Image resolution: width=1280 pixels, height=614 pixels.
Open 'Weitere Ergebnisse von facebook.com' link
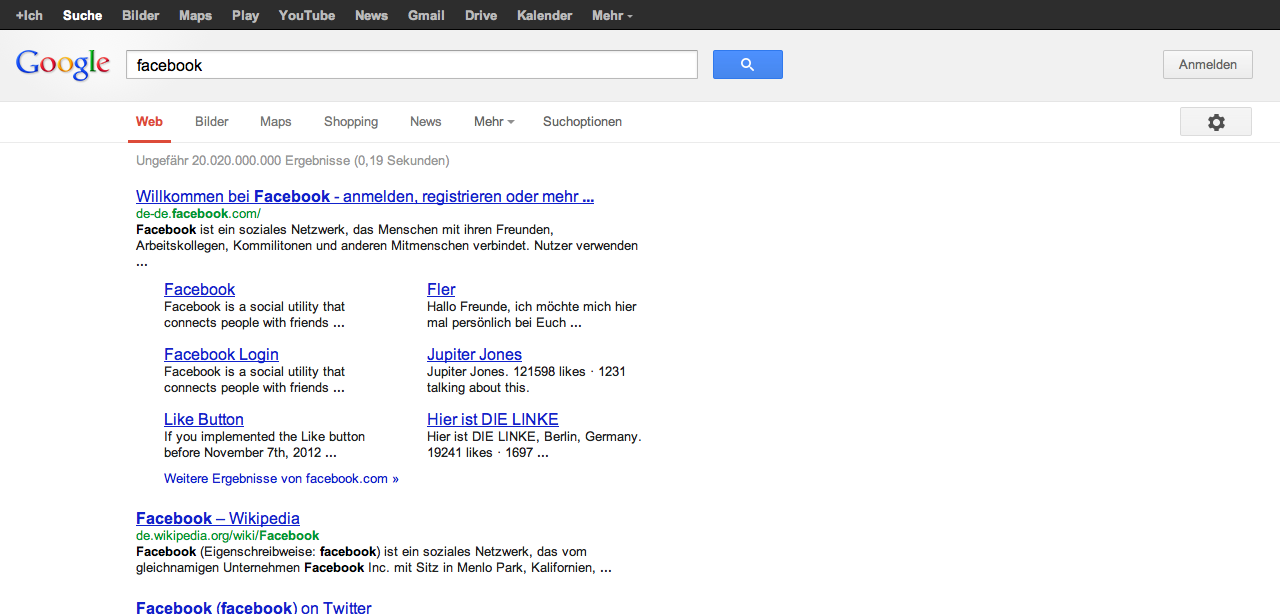pyautogui.click(x=281, y=479)
